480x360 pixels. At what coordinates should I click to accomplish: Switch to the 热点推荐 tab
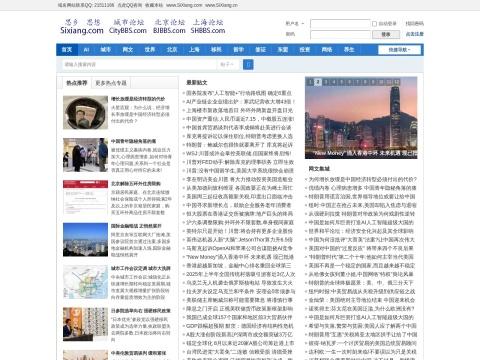pyautogui.click(x=77, y=83)
